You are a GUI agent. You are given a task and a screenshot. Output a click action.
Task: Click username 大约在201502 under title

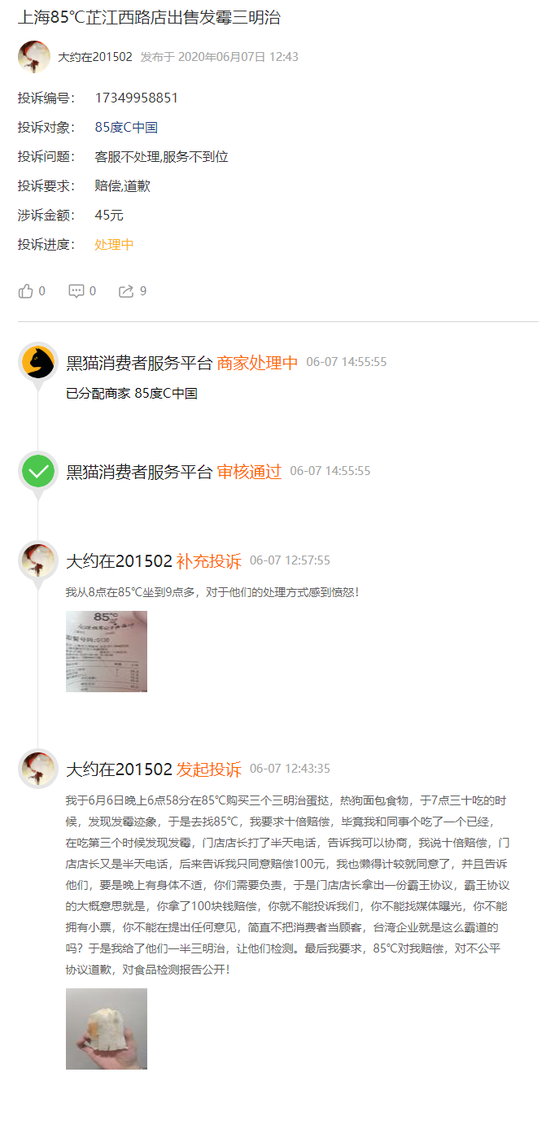[95, 57]
